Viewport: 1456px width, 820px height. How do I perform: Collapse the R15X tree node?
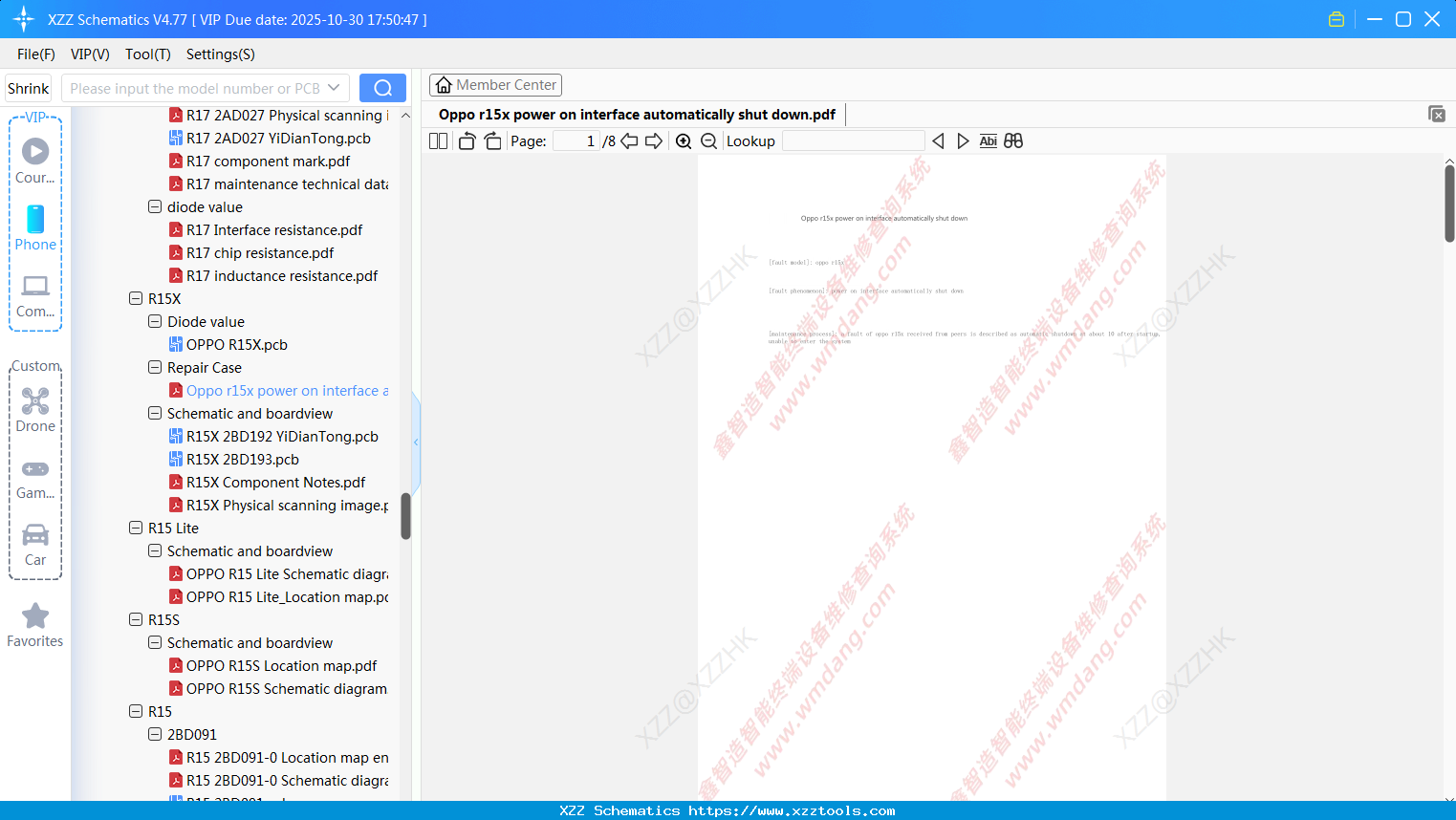(x=136, y=298)
